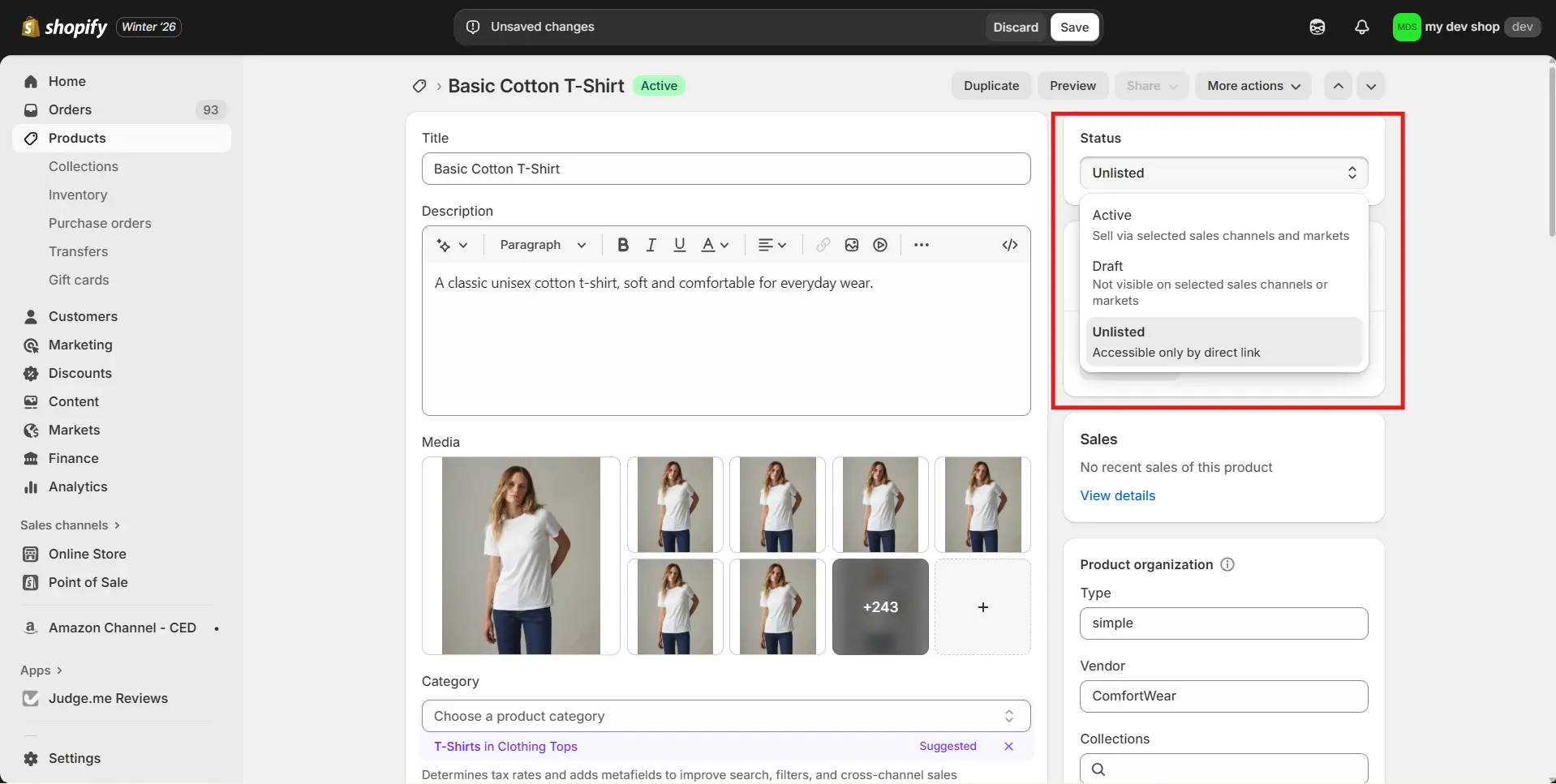Insert an image into the description
Viewport: 1556px width, 784px height.
coord(851,245)
